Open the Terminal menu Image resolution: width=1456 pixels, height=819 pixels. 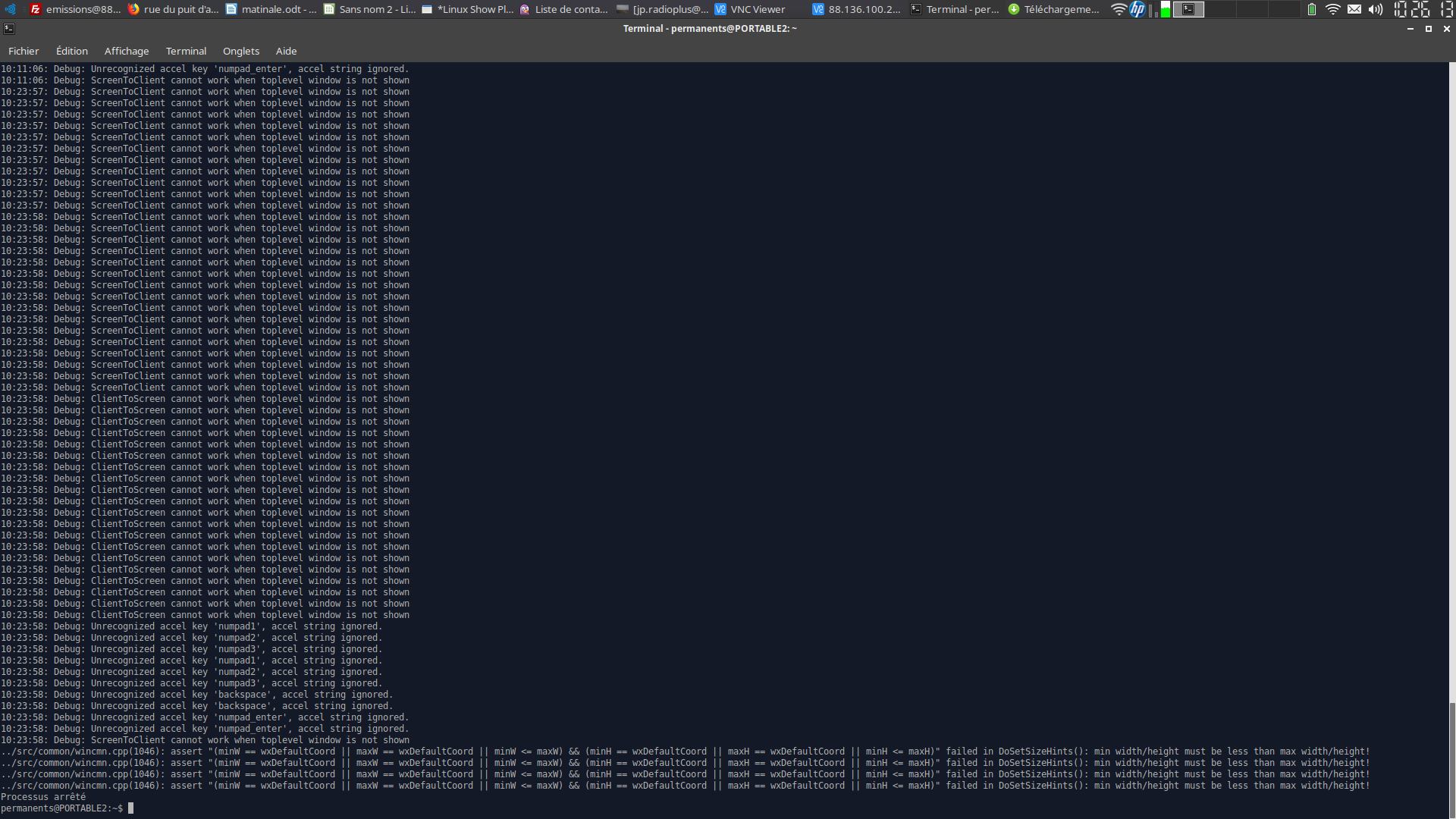186,51
